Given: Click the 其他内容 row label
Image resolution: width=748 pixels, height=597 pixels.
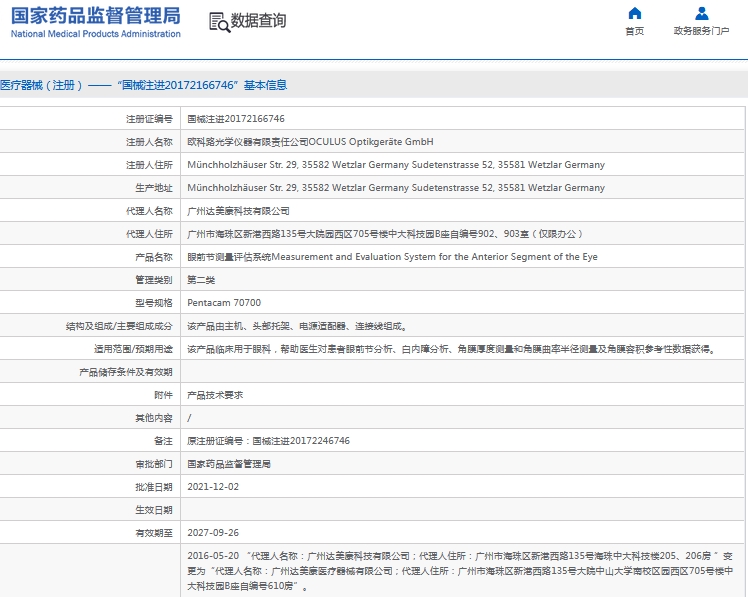Looking at the screenshot, I should pos(154,418).
